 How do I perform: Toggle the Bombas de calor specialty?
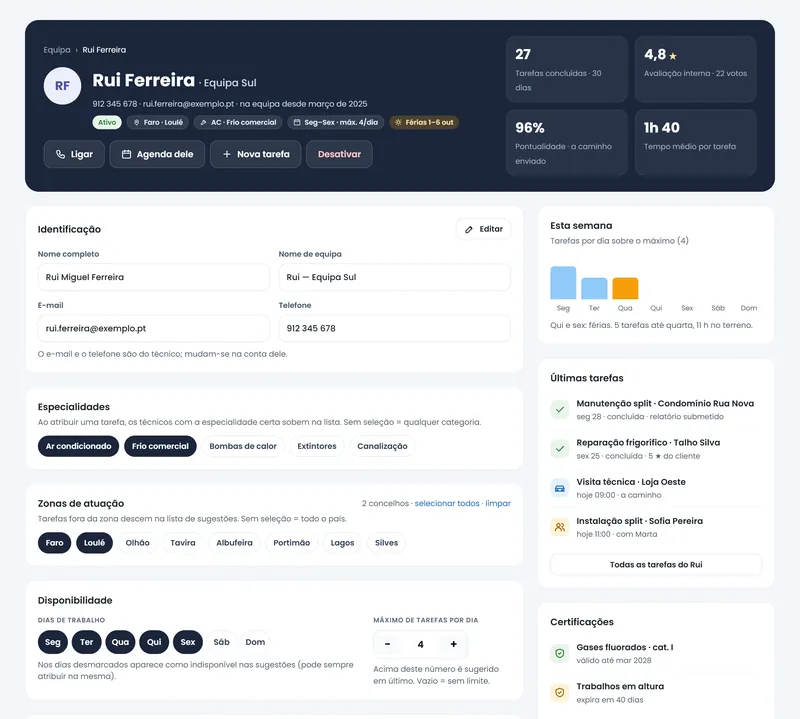point(243,446)
